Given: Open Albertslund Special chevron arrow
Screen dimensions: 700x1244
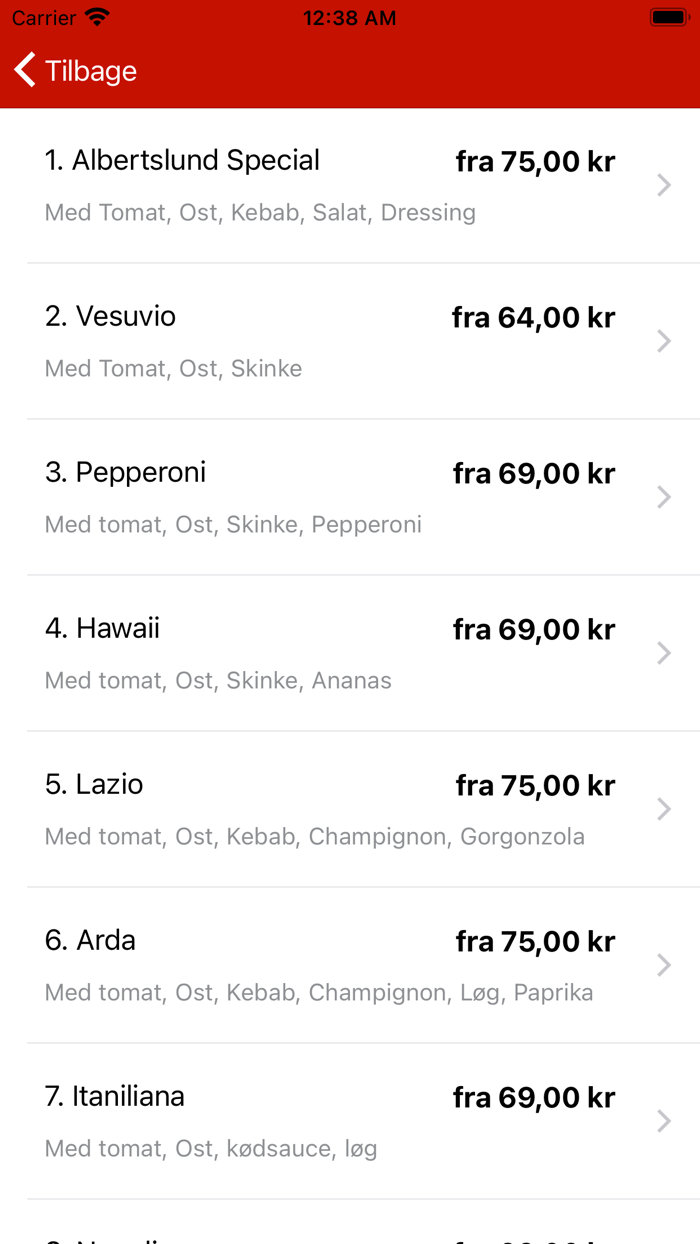Looking at the screenshot, I should point(663,185).
